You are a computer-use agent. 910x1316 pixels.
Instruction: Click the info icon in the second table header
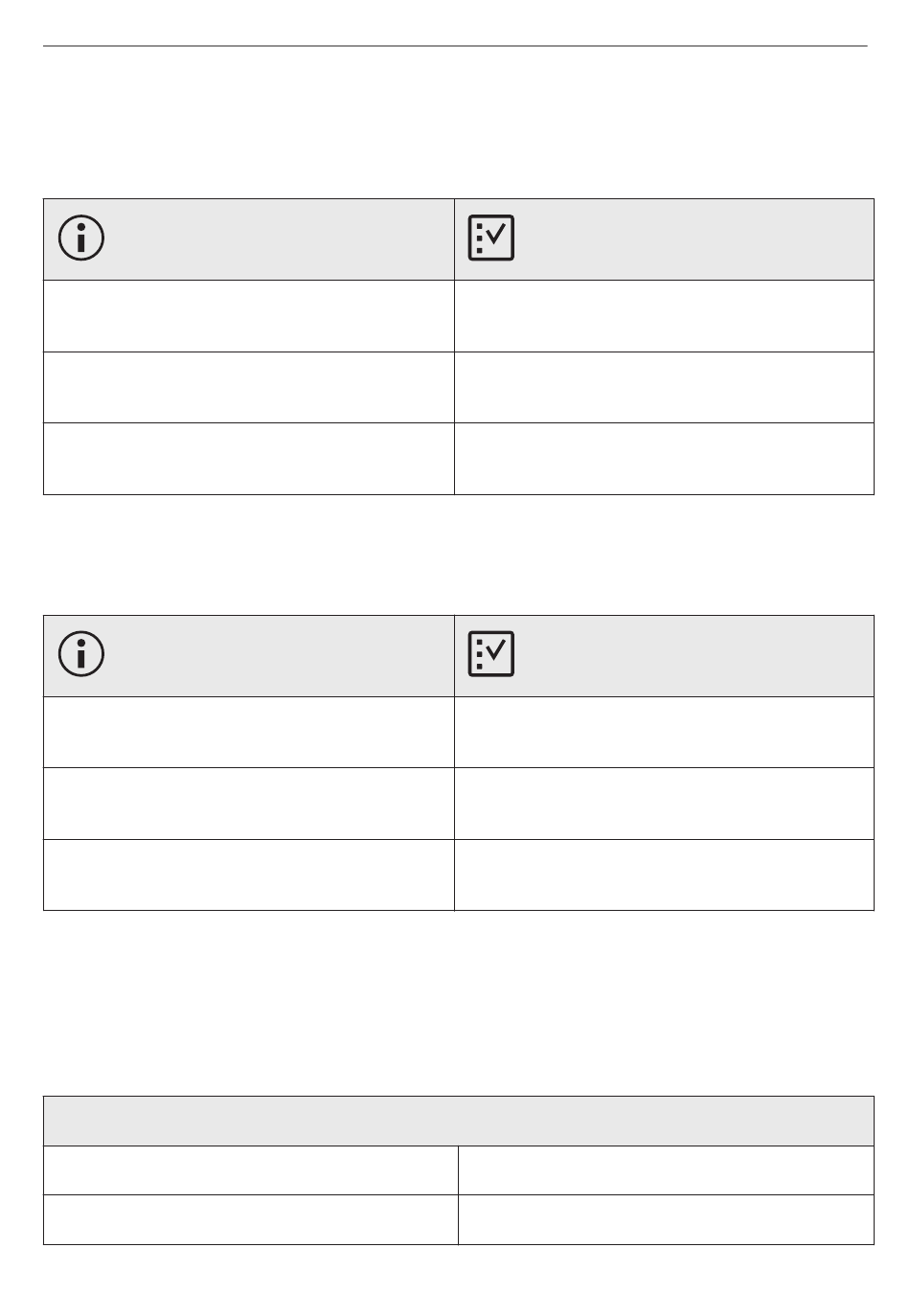point(81,654)
